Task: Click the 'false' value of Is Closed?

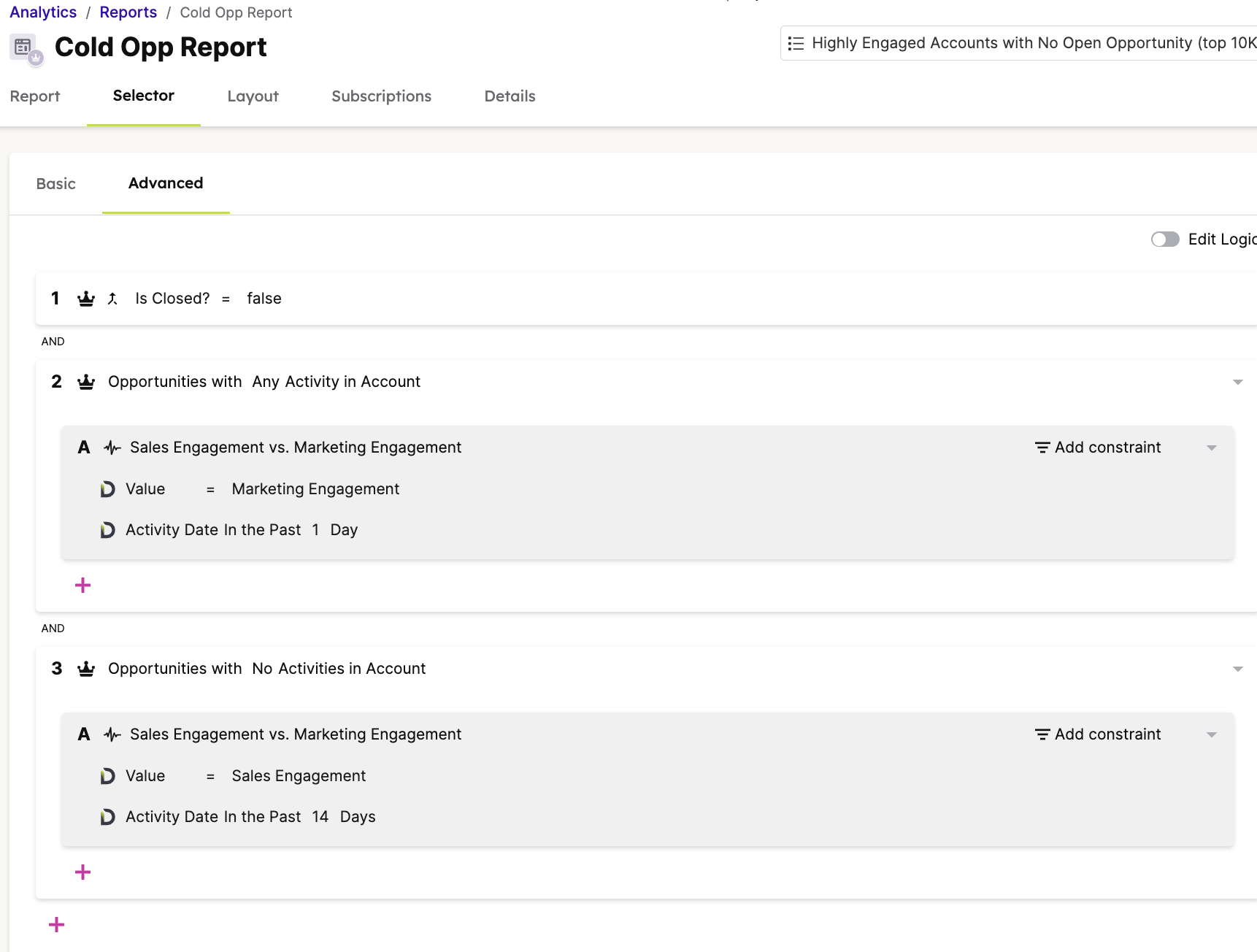Action: [x=264, y=299]
